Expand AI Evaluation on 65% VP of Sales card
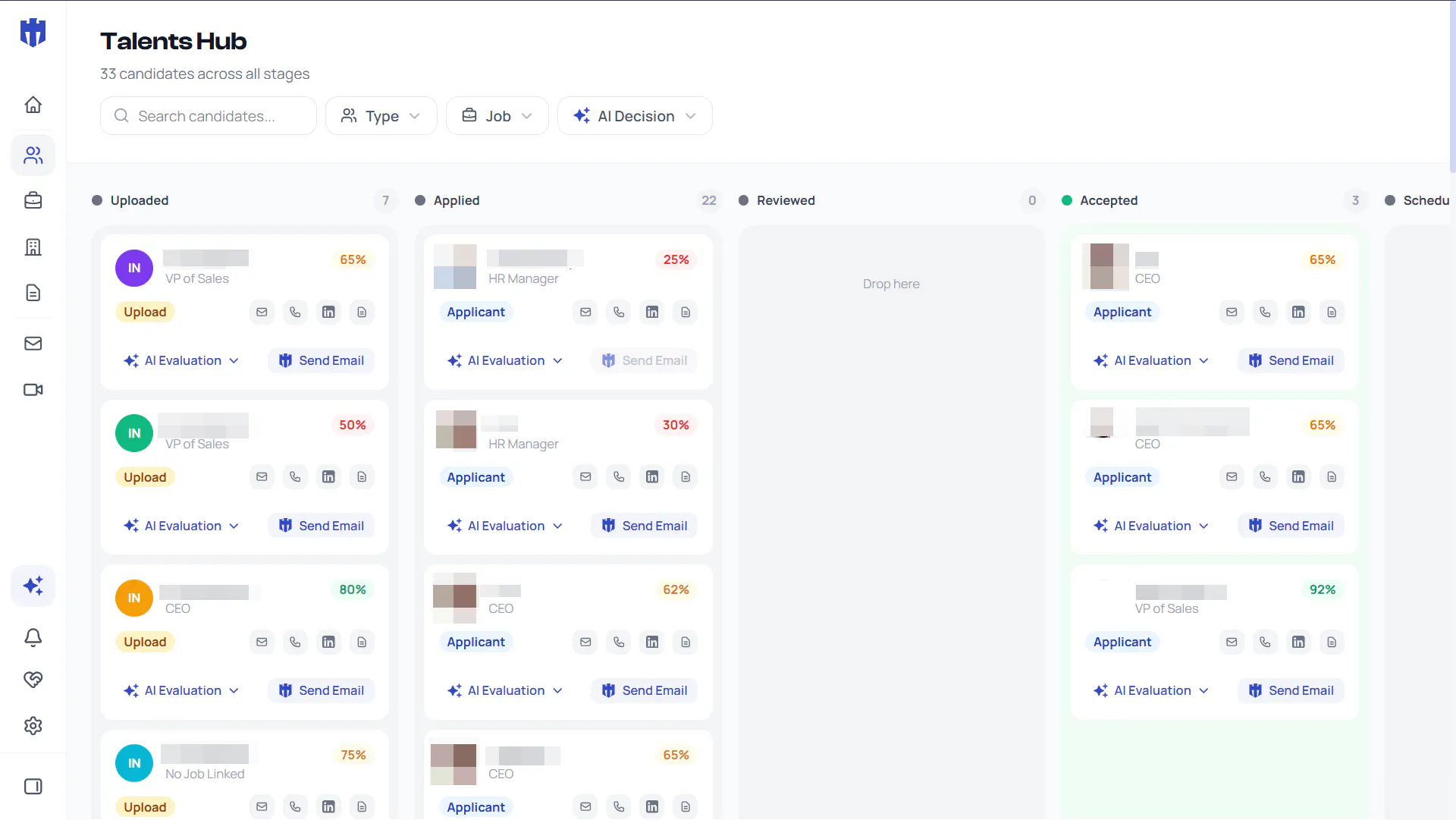1456x820 pixels. [181, 360]
